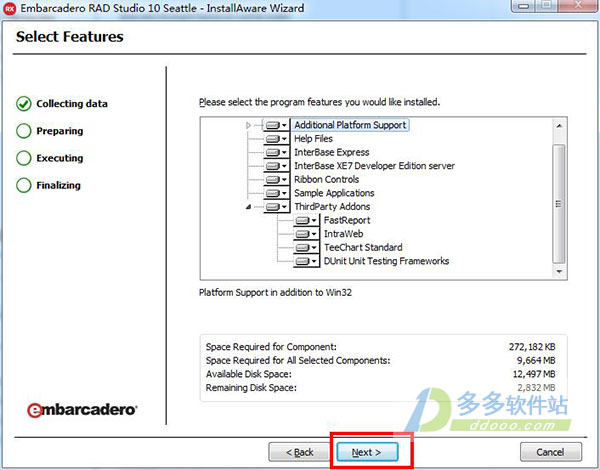600x470 pixels.
Task: Select the Sample Applications feature
Action: (334, 193)
